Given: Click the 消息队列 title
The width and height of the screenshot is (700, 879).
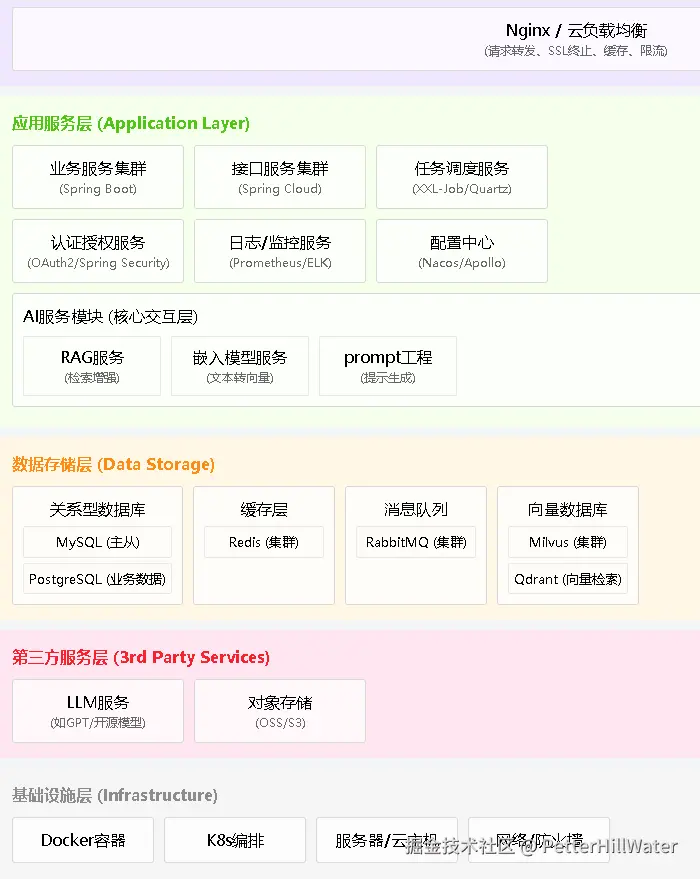Looking at the screenshot, I should 416,510.
